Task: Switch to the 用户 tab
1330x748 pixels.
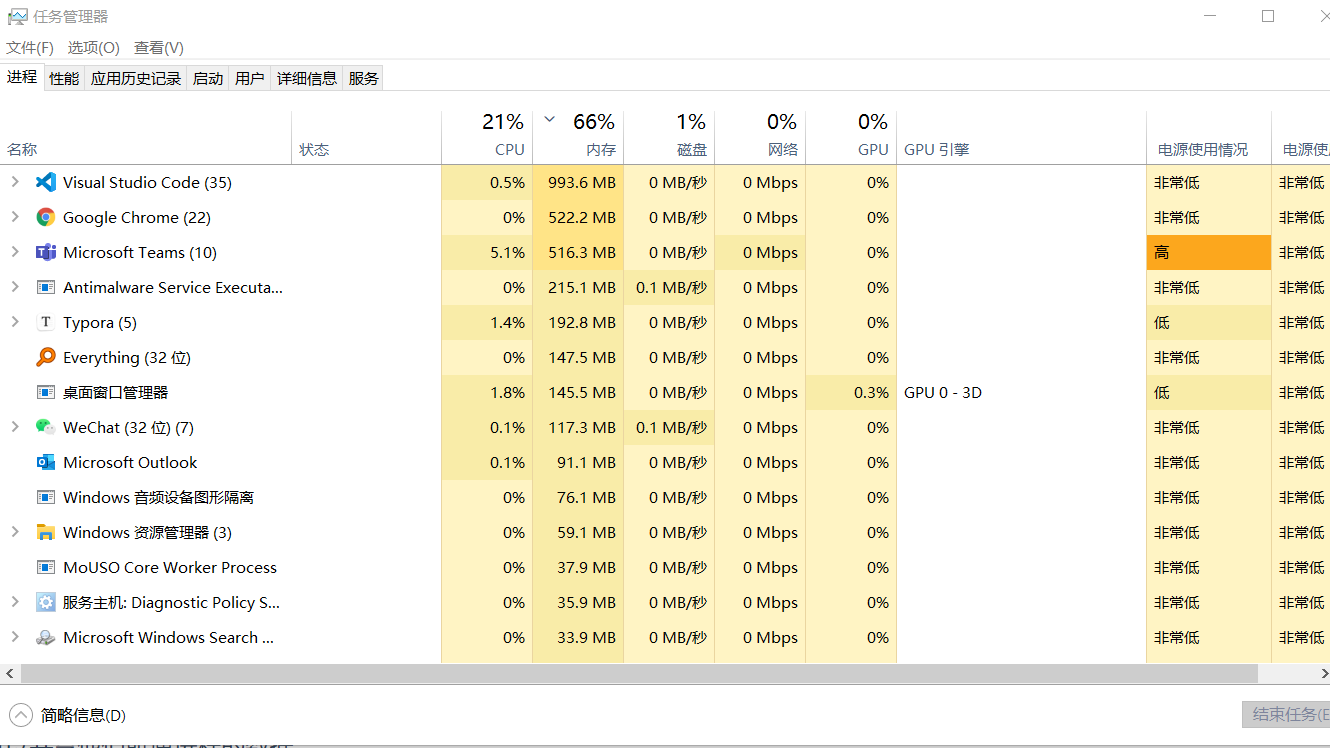Action: pos(250,78)
